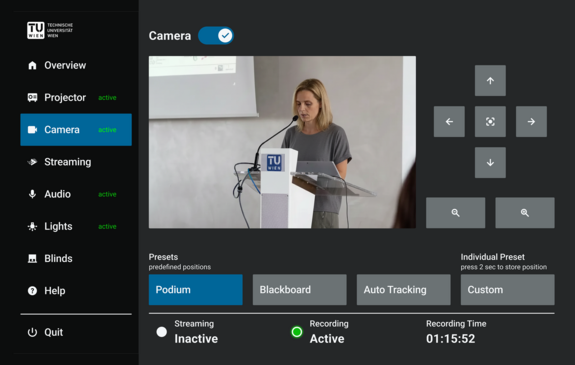Pan camera right with the right arrow
The height and width of the screenshot is (365, 575).
click(531, 122)
